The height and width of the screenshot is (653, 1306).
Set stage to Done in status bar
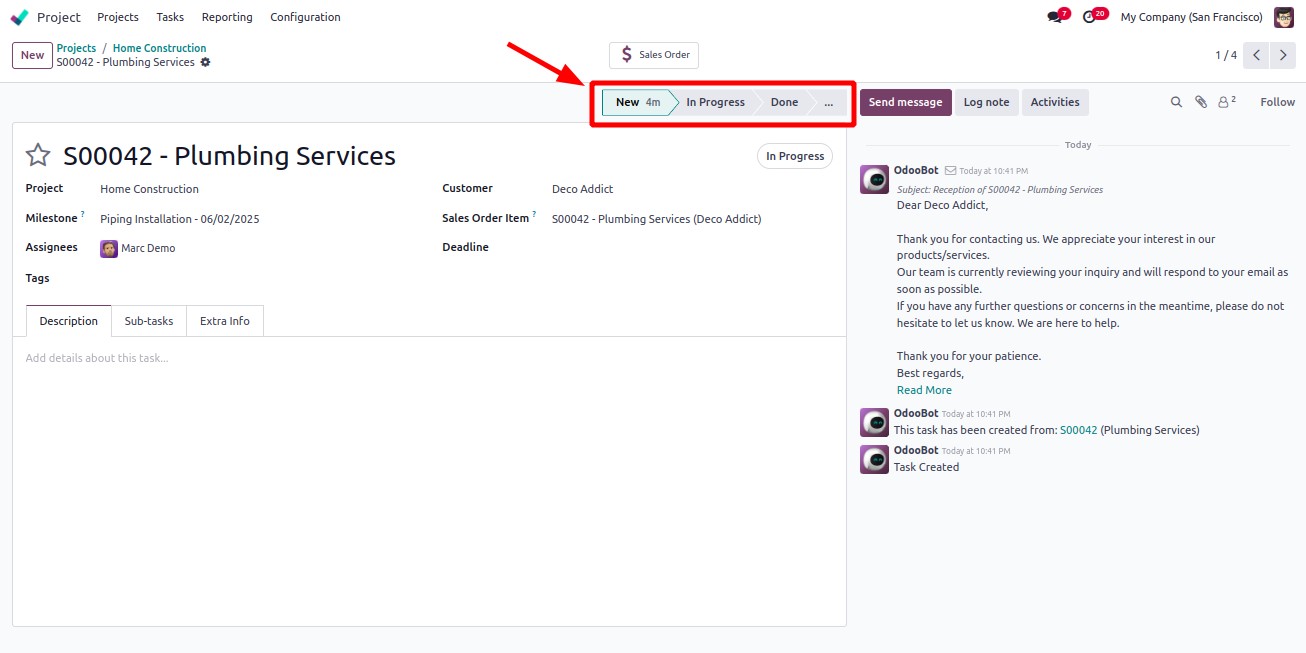784,102
